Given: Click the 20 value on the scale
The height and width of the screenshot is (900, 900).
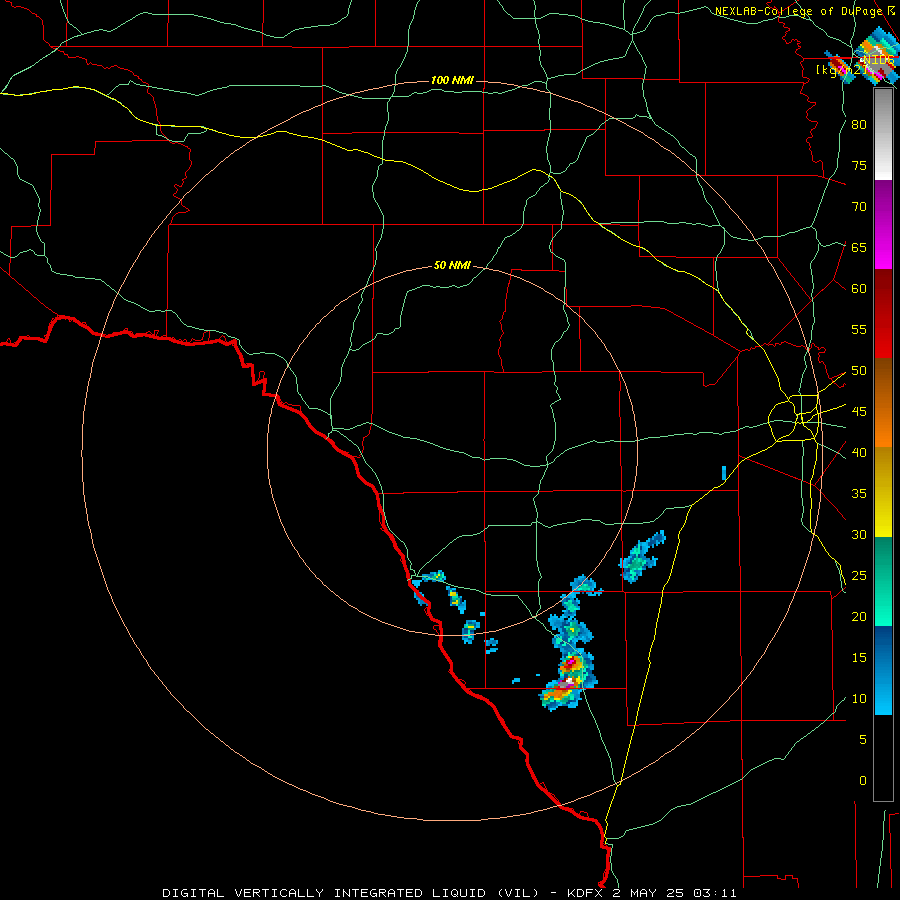Looking at the screenshot, I should coord(859,616).
